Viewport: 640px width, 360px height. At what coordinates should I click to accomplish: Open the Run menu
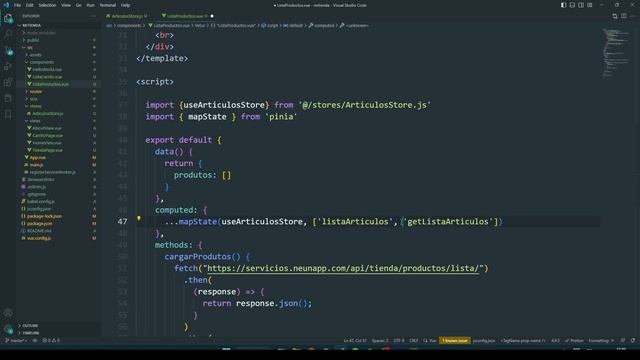point(91,5)
